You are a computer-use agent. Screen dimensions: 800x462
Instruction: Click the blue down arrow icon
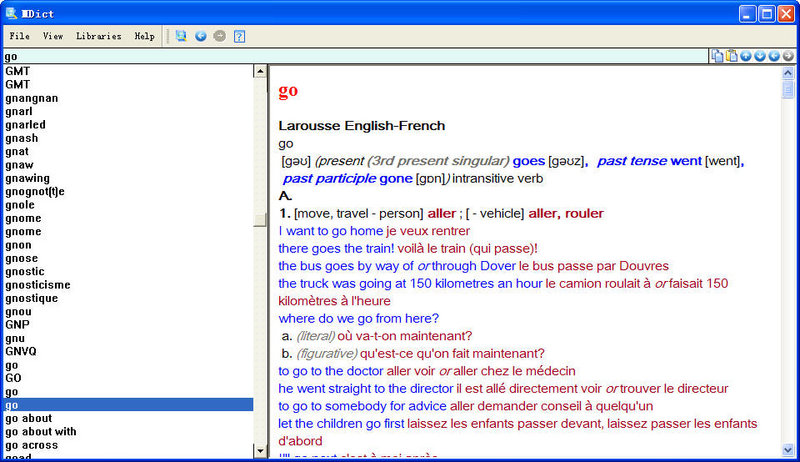tap(759, 56)
